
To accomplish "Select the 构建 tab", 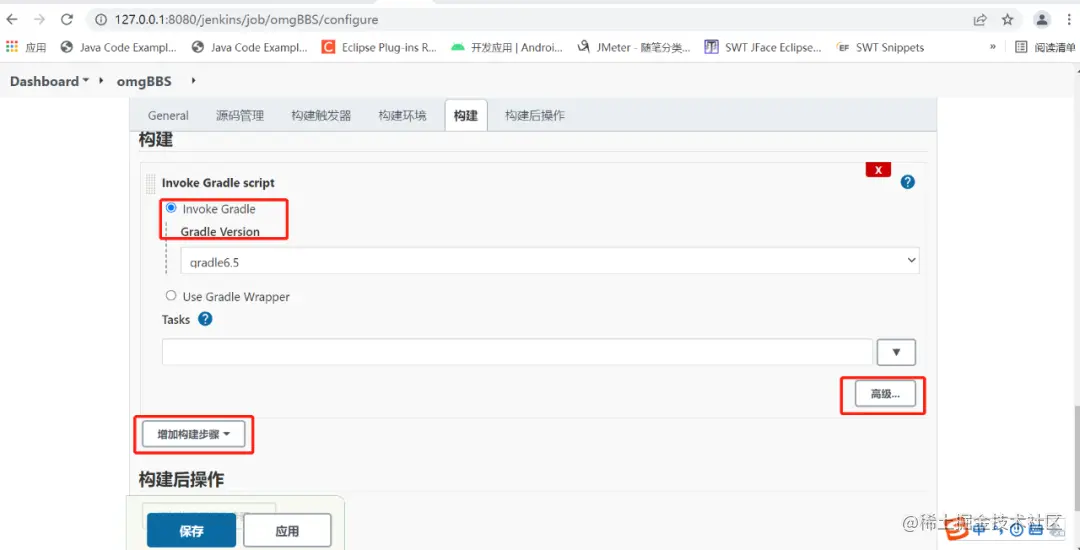I will tap(466, 116).
